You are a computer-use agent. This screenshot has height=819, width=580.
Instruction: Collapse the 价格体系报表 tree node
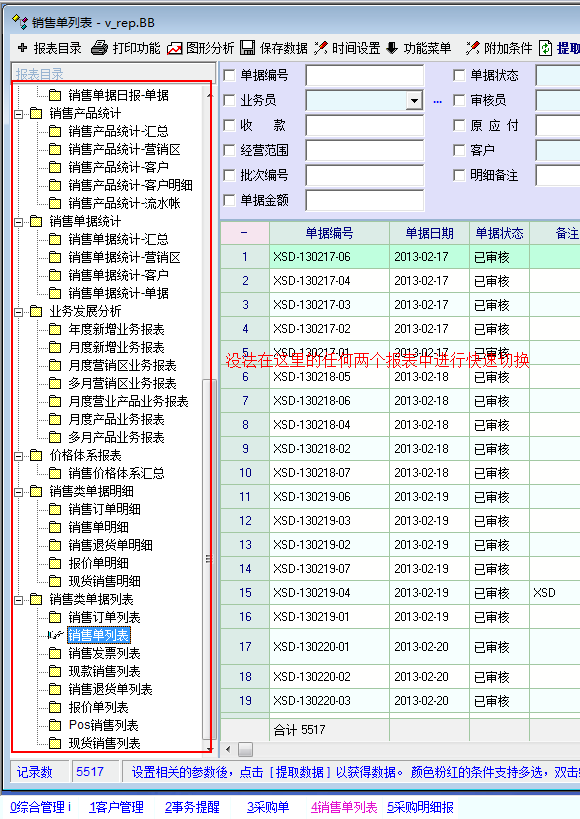click(x=19, y=456)
